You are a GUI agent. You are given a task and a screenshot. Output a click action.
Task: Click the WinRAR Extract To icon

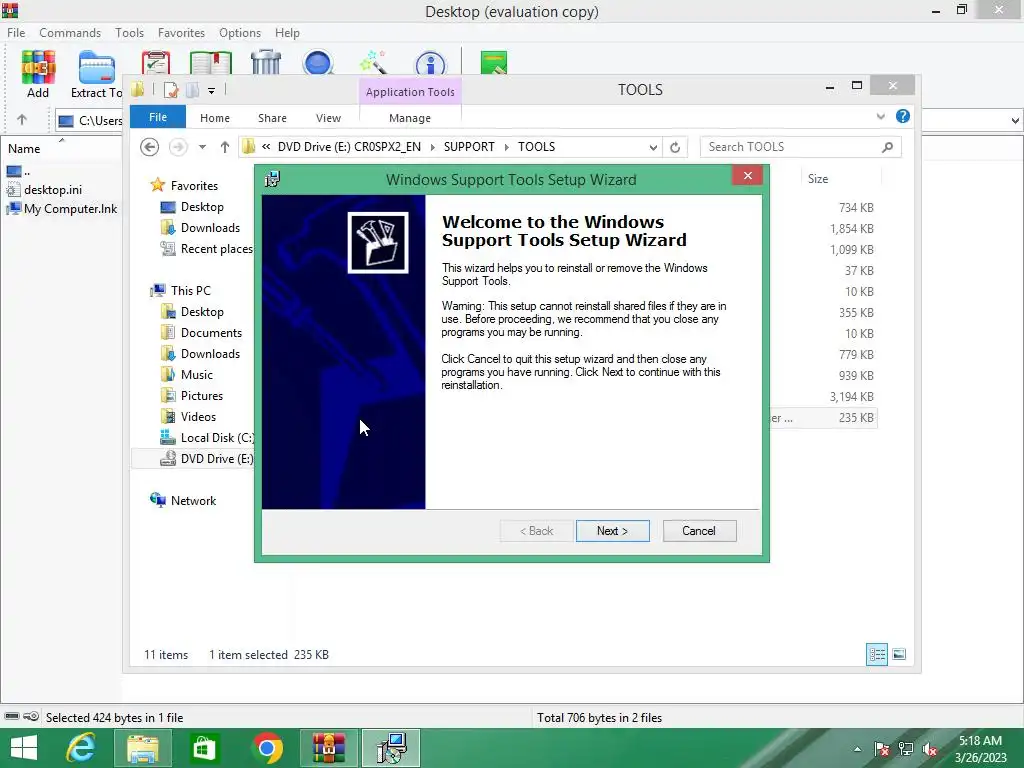tap(97, 68)
